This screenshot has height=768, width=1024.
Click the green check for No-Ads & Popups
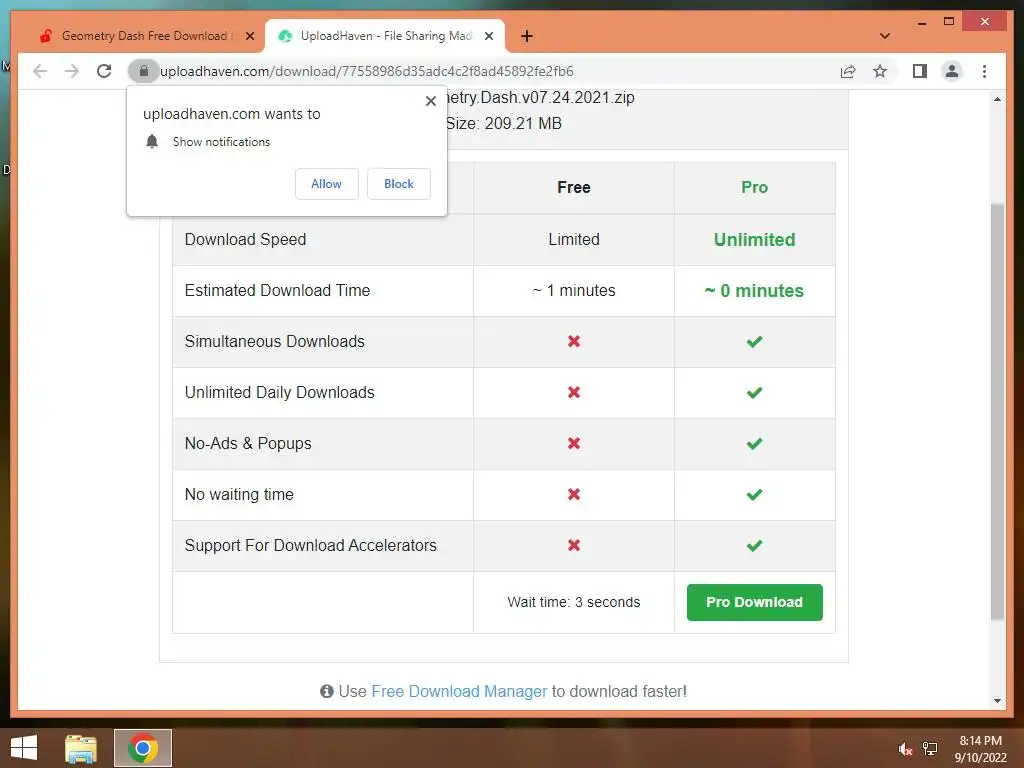754,443
